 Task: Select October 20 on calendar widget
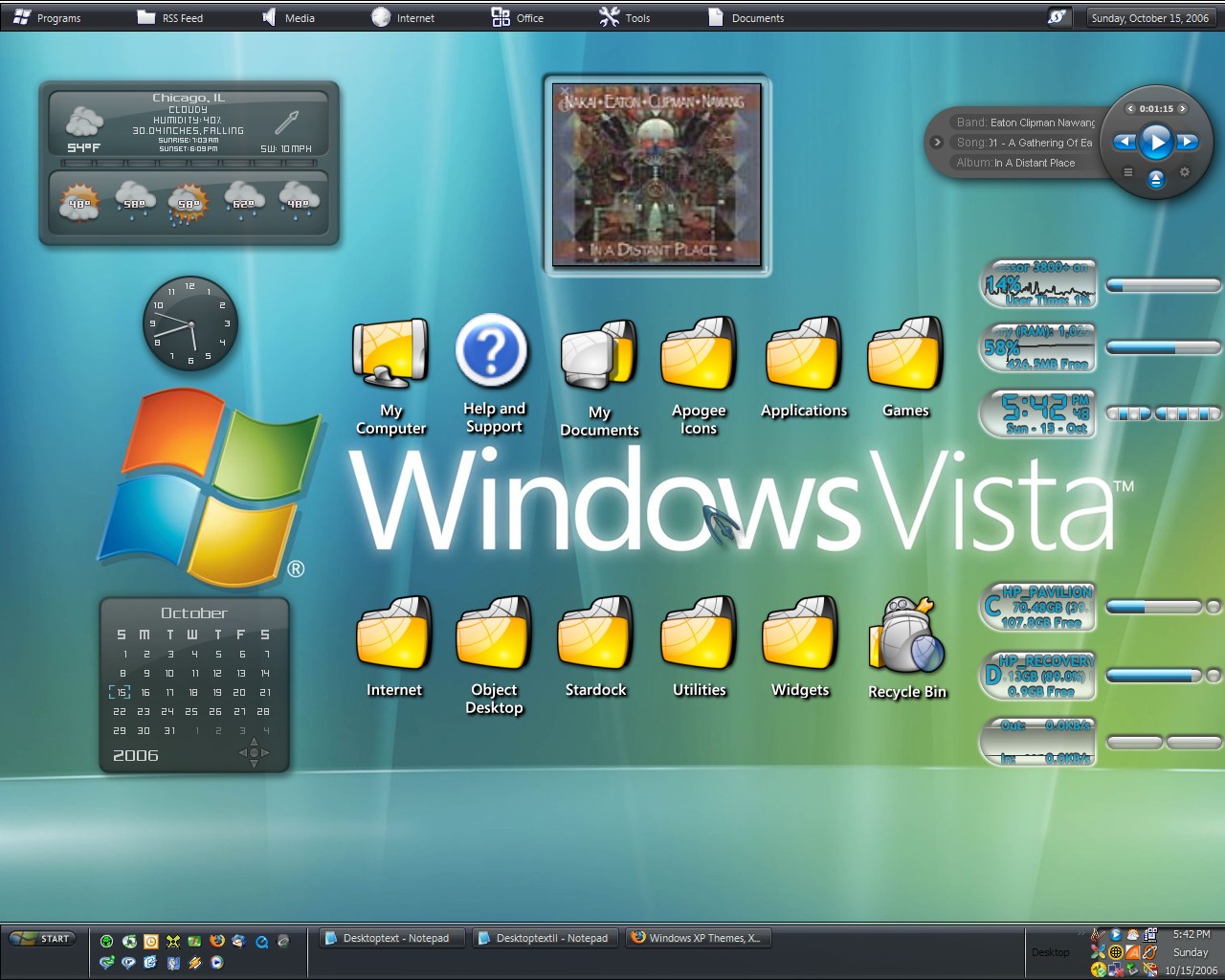click(239, 692)
